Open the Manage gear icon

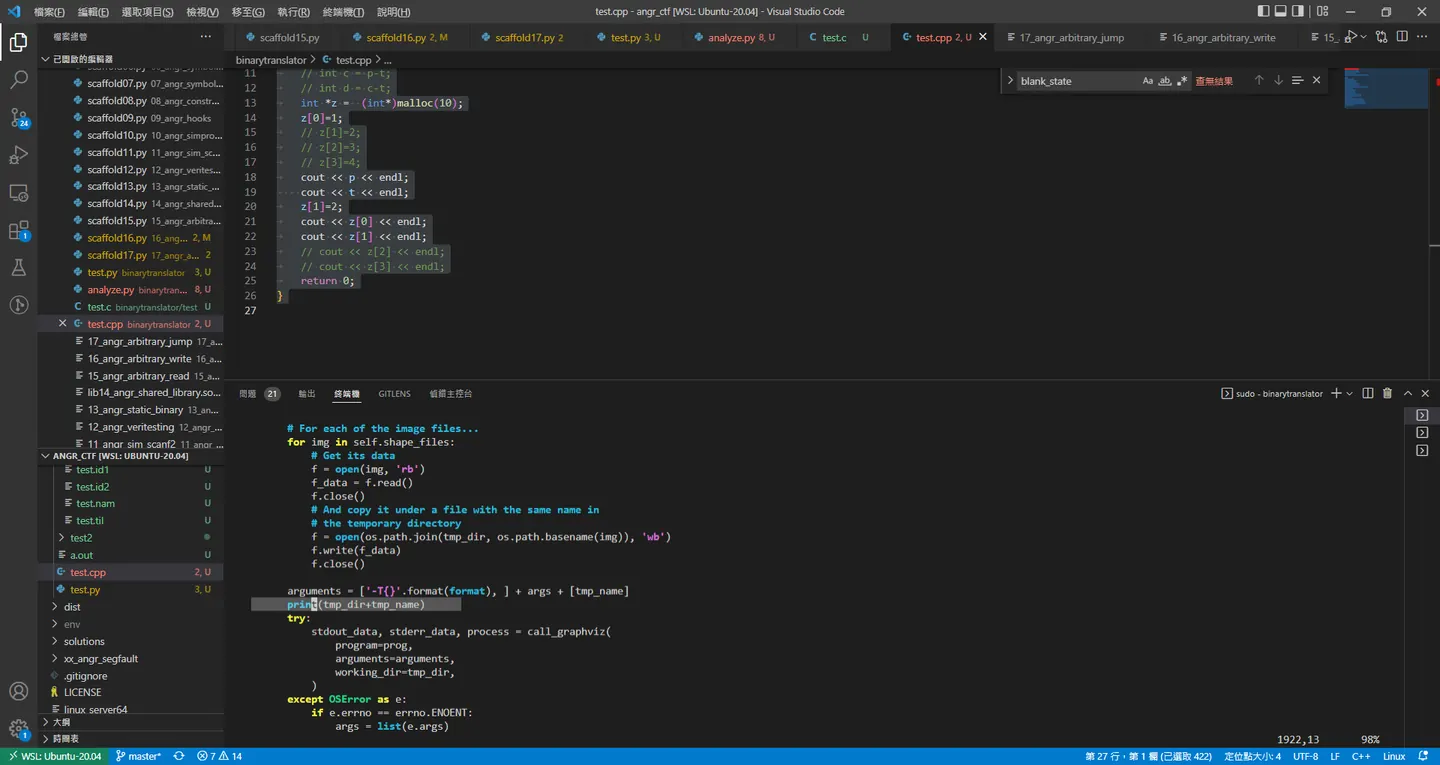coord(18,728)
